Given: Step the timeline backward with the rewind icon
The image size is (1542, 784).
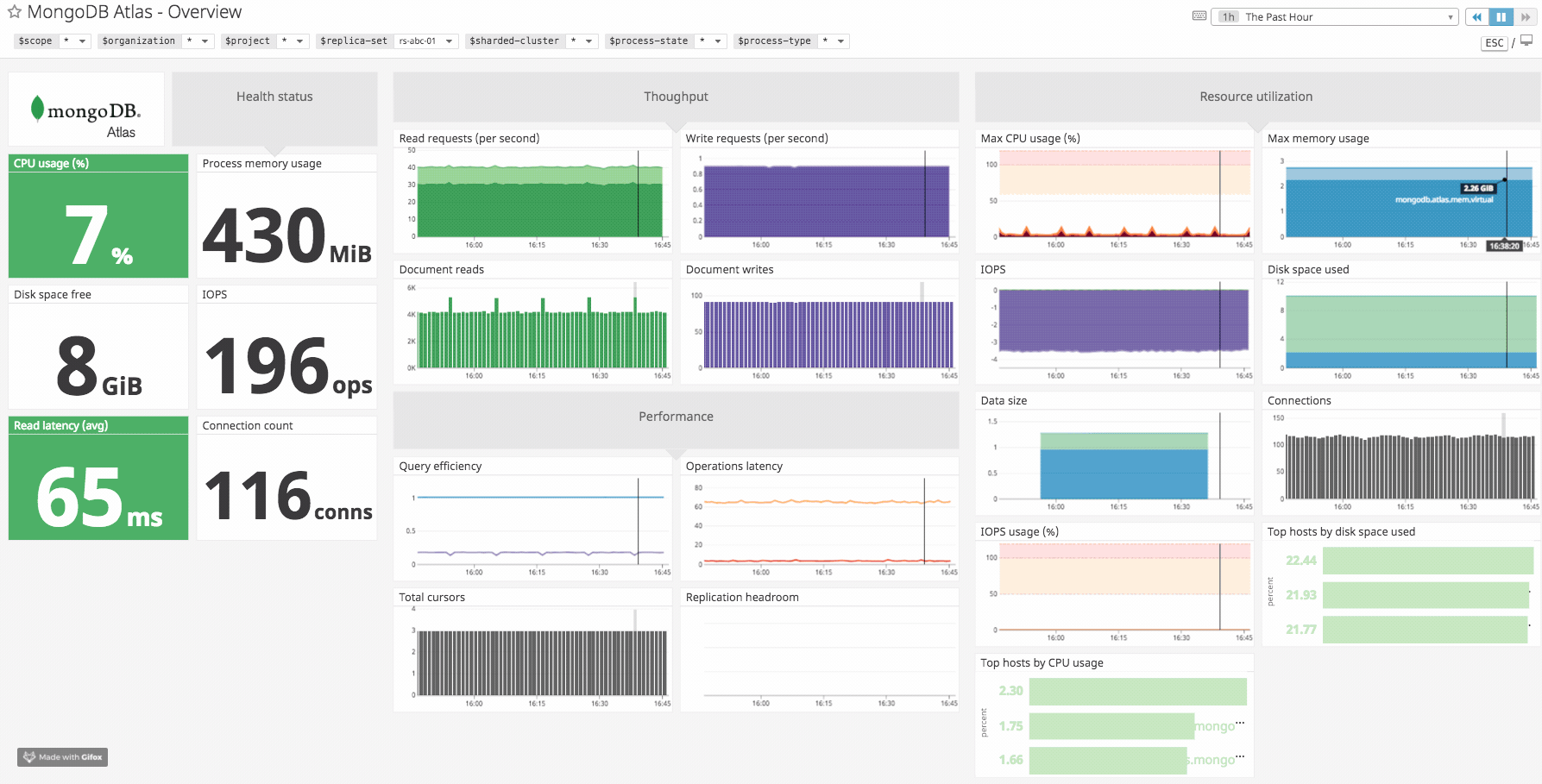Looking at the screenshot, I should [x=1477, y=16].
